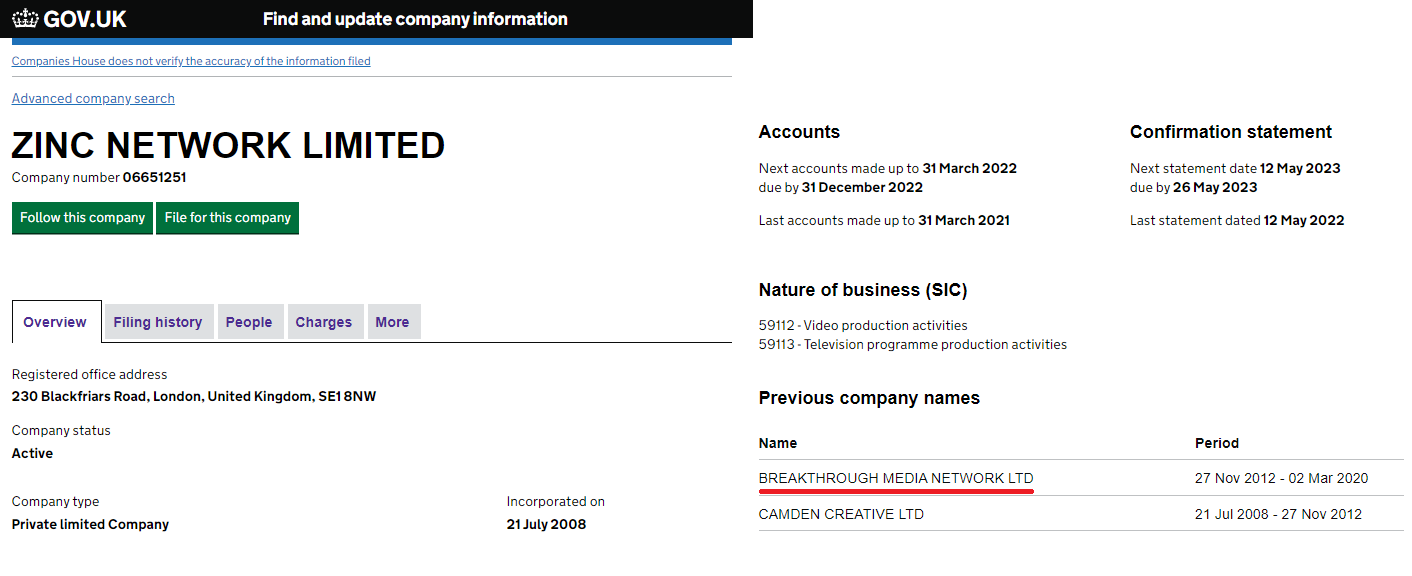Click SIC code 59112 Video production entry

tap(863, 325)
